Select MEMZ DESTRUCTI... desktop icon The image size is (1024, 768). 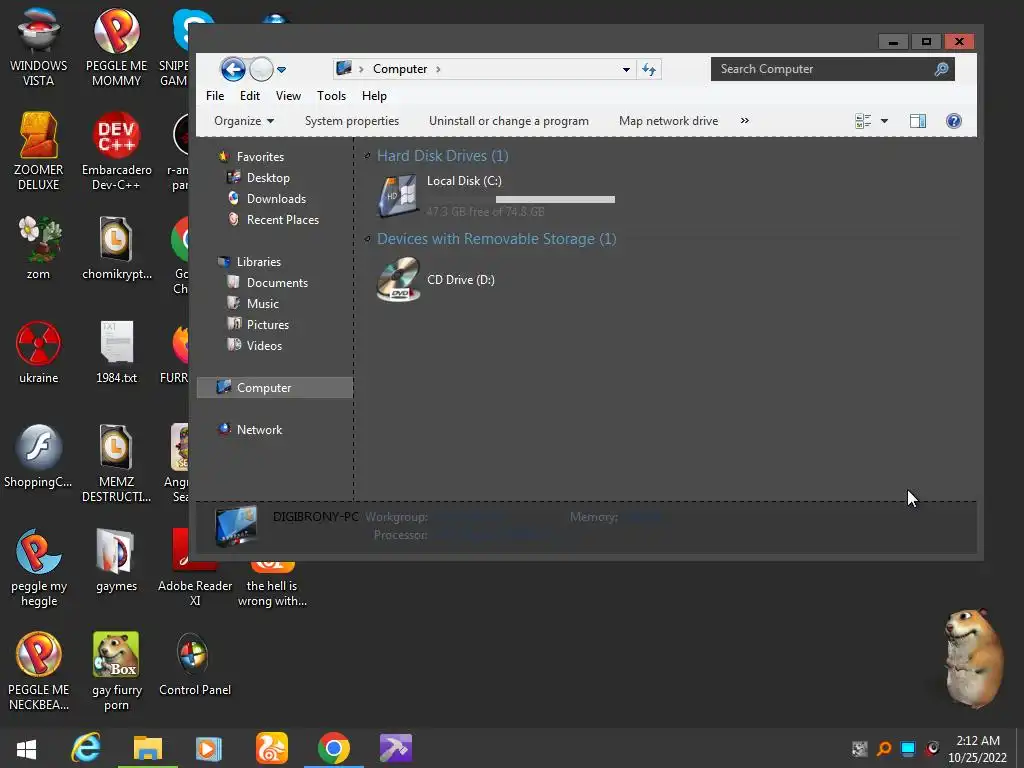point(116,464)
